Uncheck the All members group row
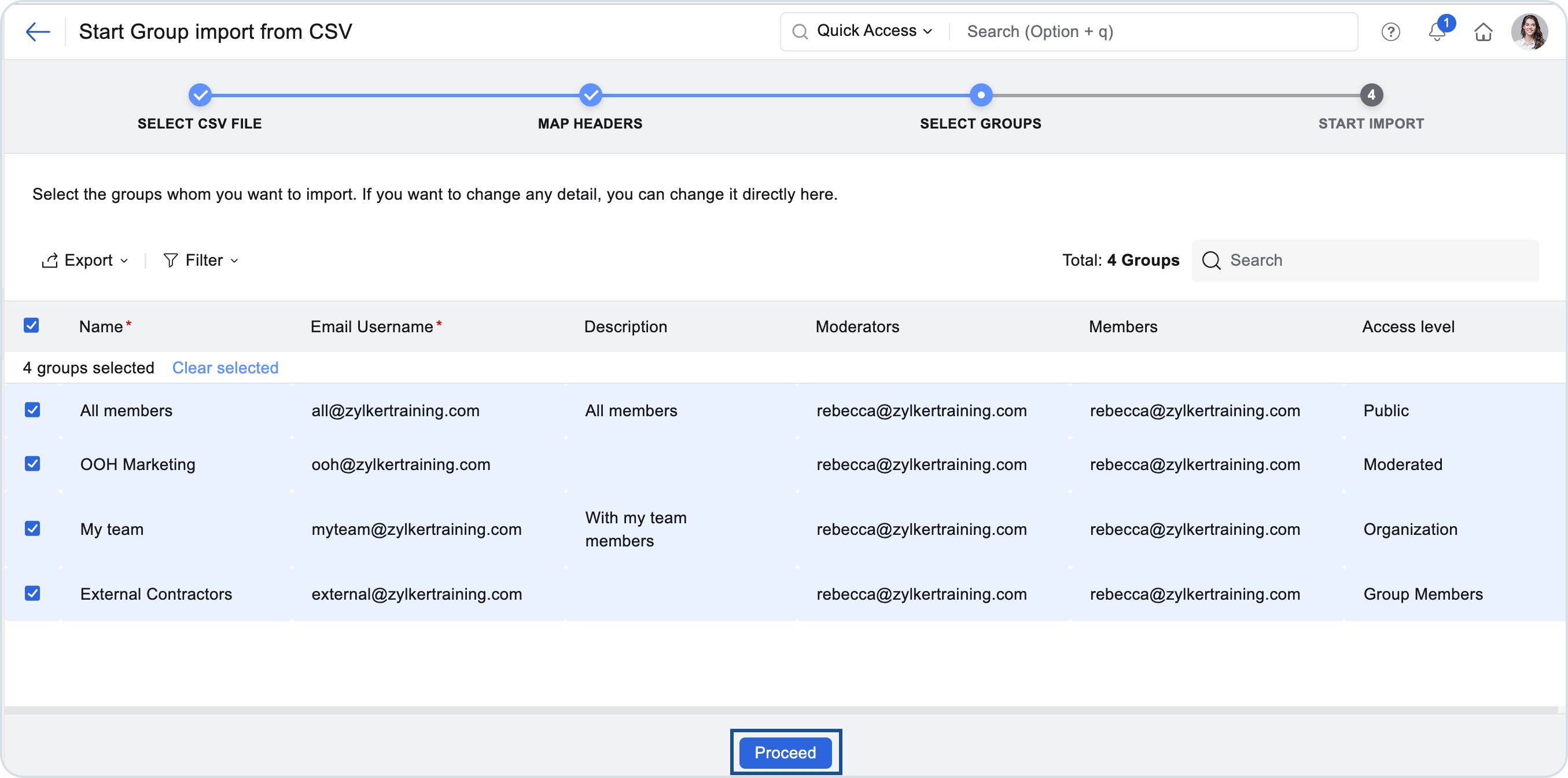This screenshot has width=1568, height=778. point(32,410)
